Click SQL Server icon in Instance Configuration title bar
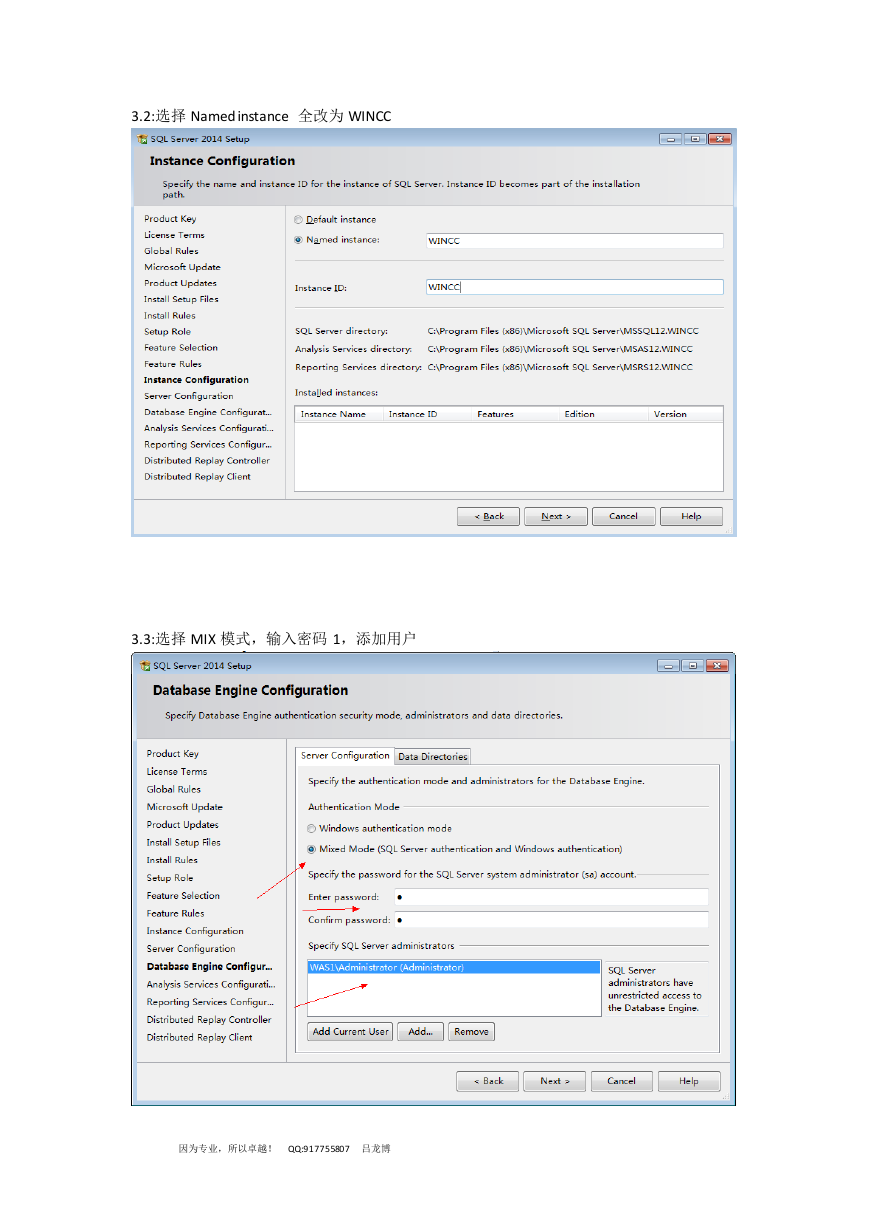 pos(143,139)
